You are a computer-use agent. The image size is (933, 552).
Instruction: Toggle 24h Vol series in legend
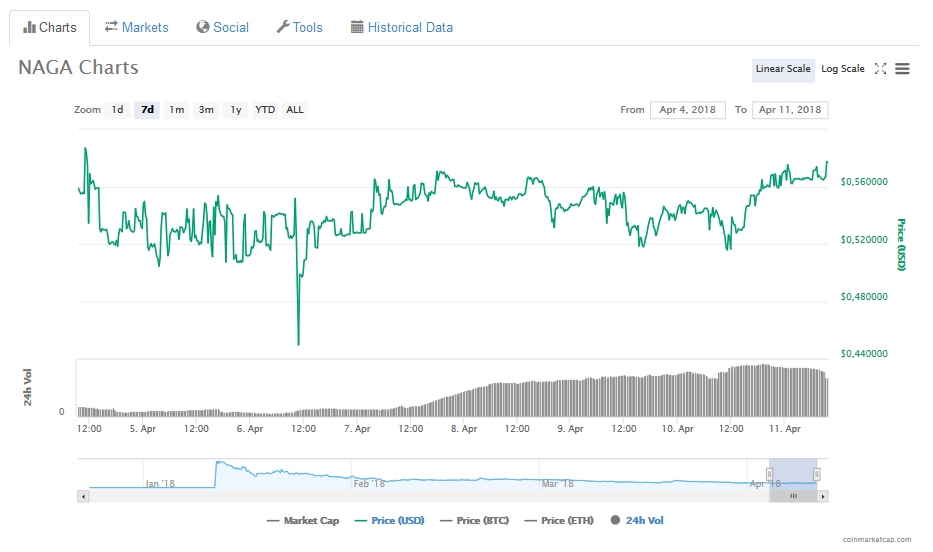coord(637,520)
